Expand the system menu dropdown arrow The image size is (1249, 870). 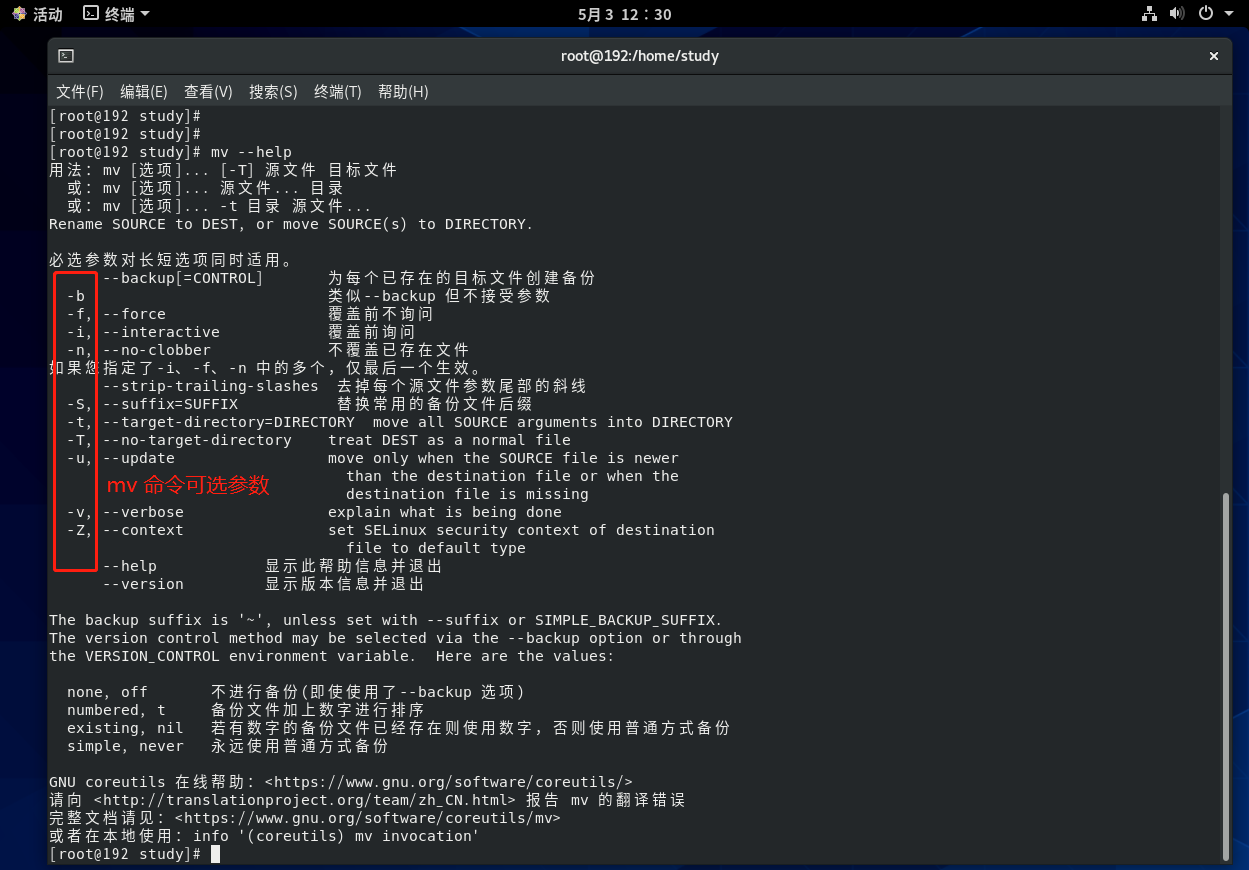coord(1229,14)
